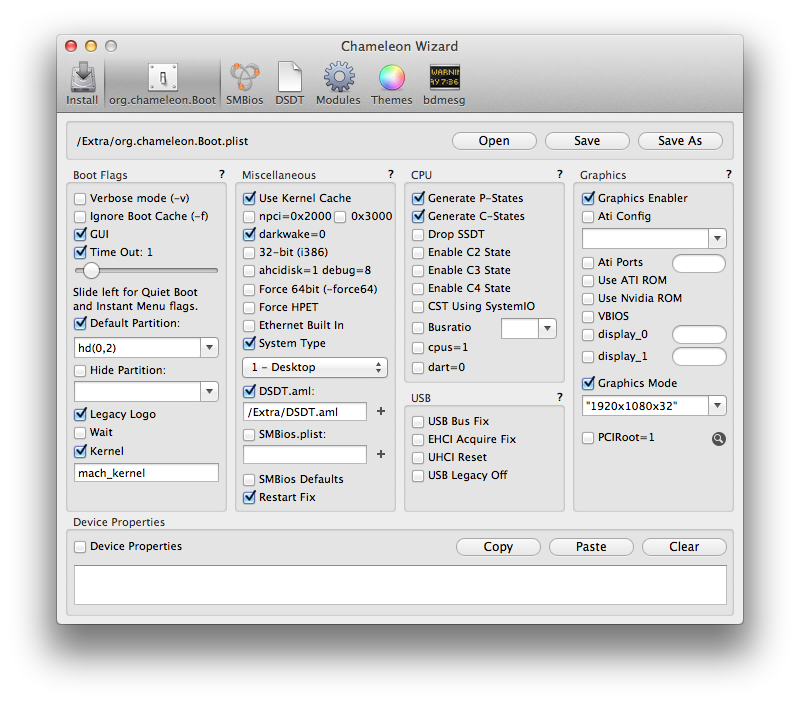Check the Use Nvidia ROM option

pos(588,298)
